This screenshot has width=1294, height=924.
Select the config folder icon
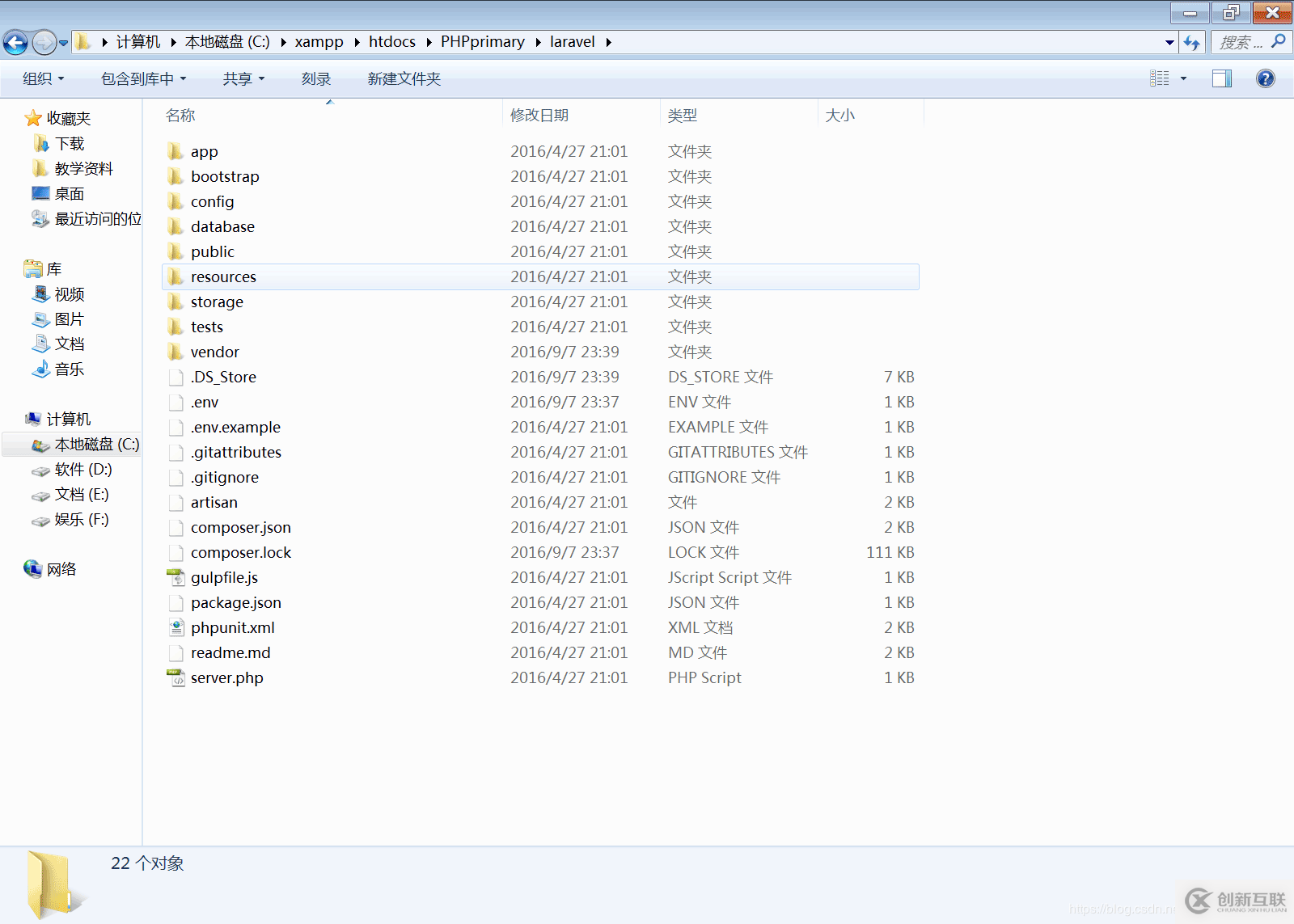pos(175,201)
